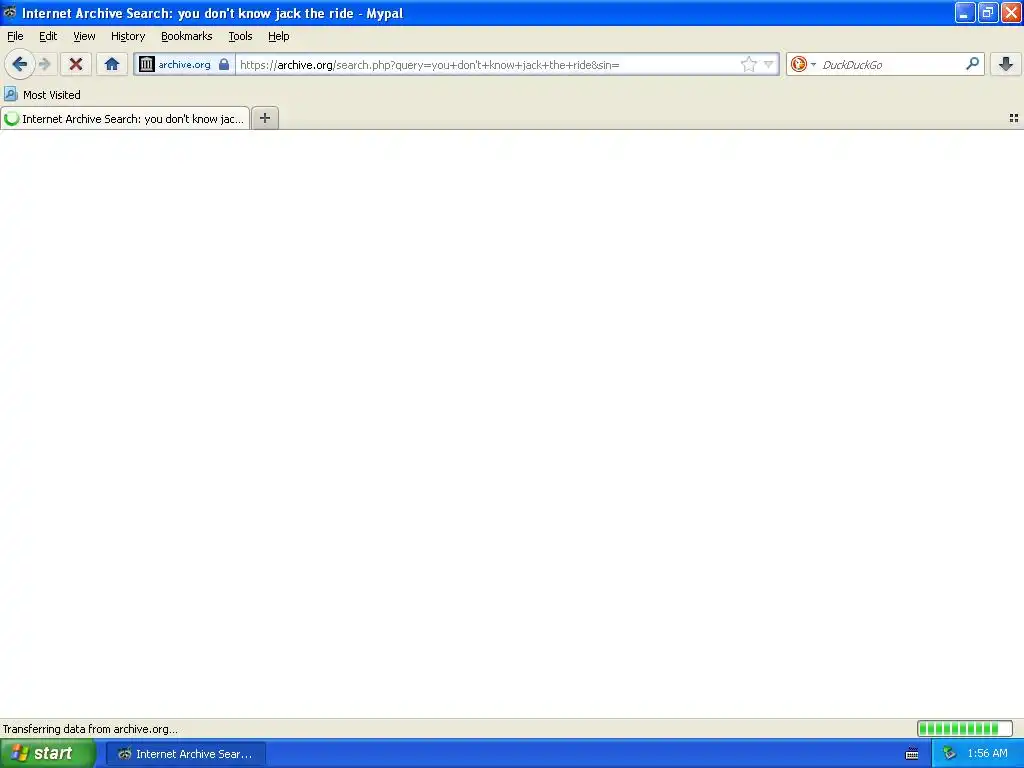The width and height of the screenshot is (1024, 768).
Task: Open the Bookmarks menu
Action: click(187, 36)
